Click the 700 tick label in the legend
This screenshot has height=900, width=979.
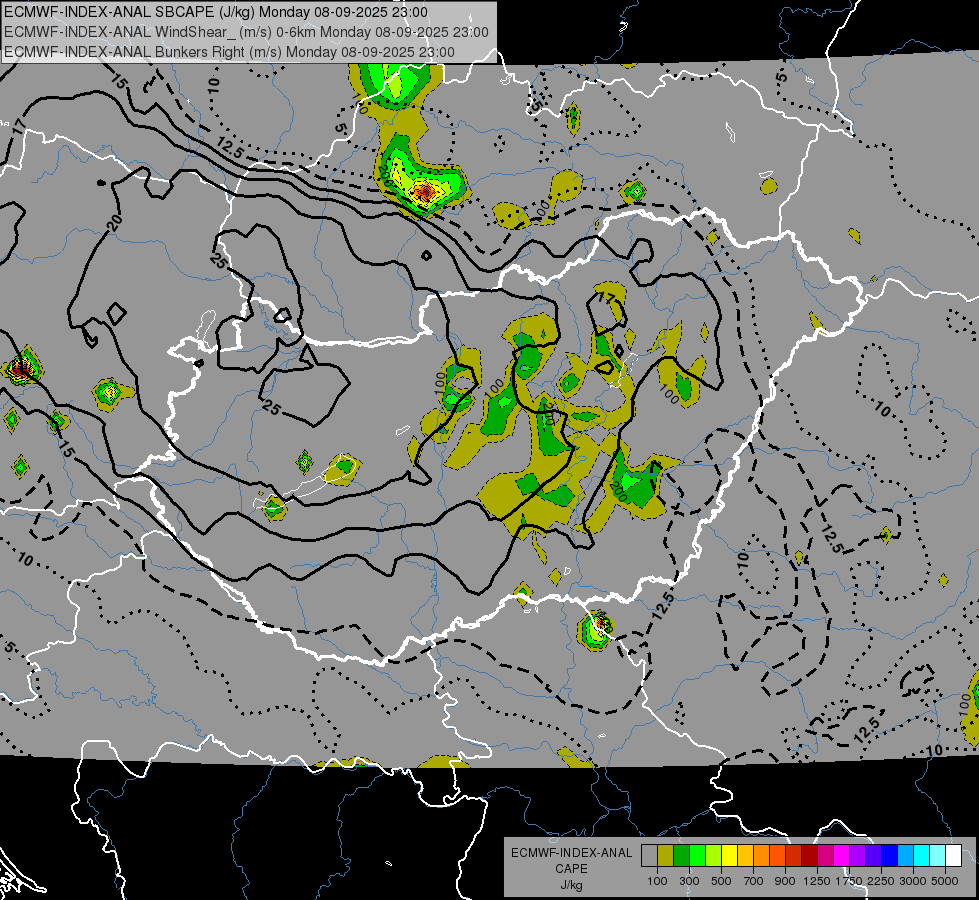tap(754, 881)
